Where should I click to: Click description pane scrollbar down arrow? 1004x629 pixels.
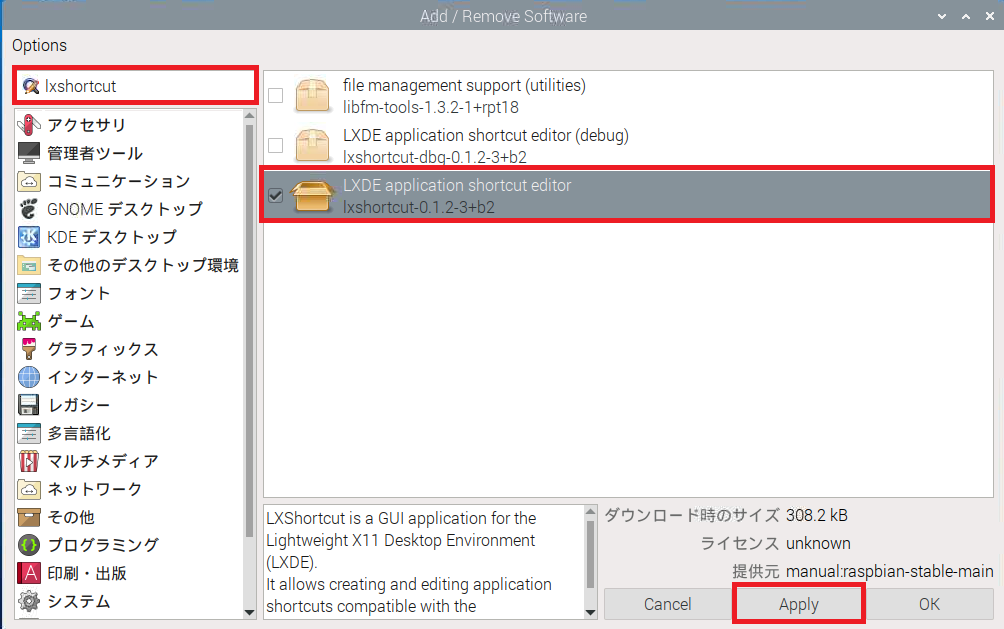click(x=590, y=613)
